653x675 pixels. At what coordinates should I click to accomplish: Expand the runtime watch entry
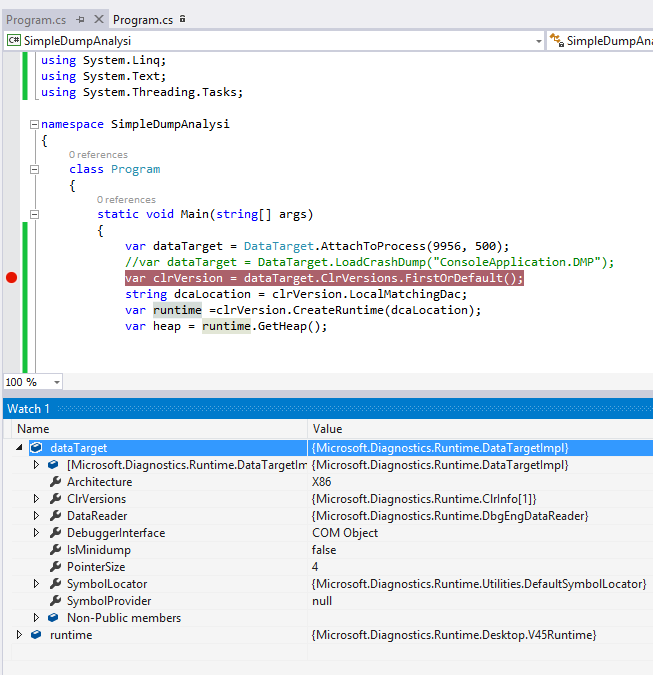[x=19, y=635]
